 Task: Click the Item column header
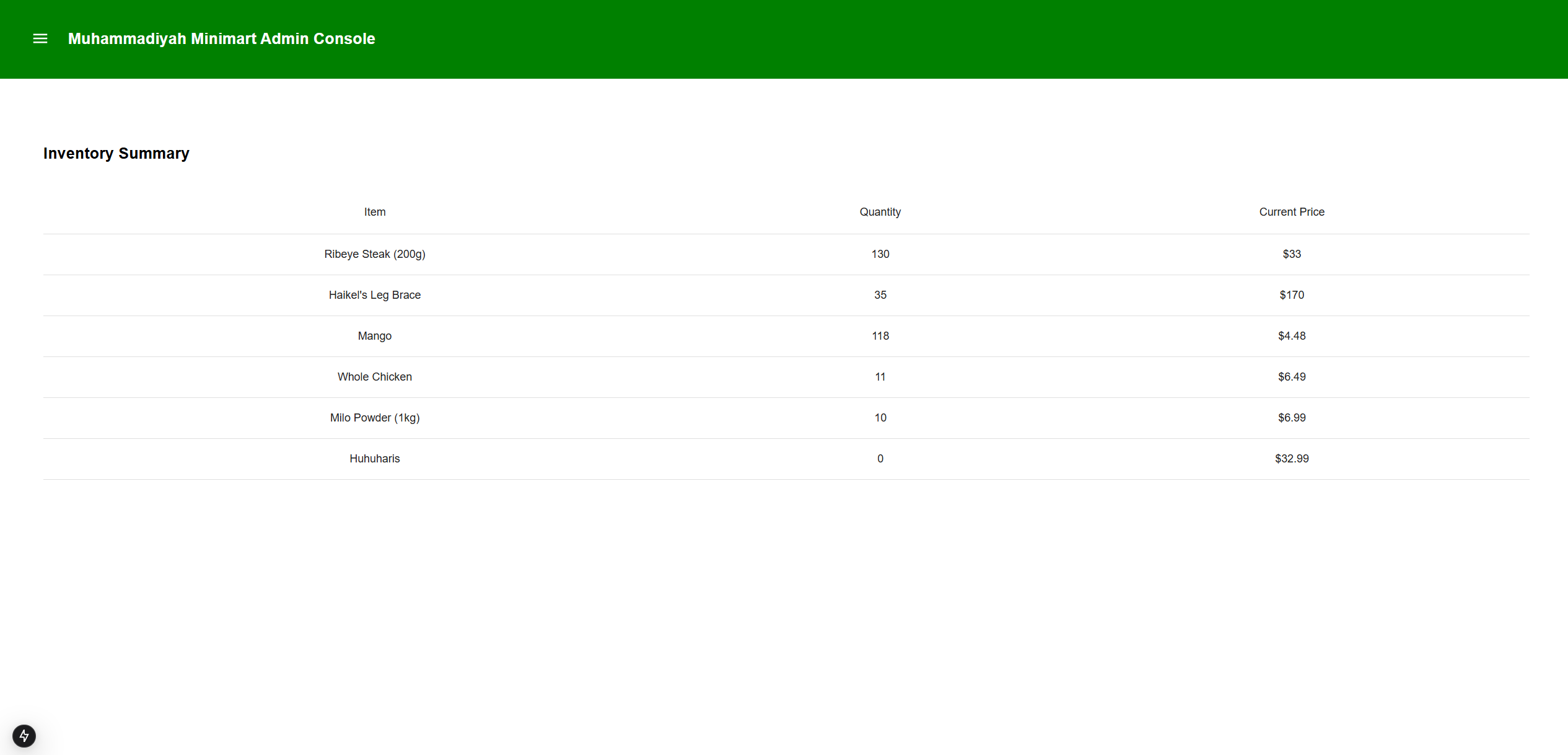[374, 212]
